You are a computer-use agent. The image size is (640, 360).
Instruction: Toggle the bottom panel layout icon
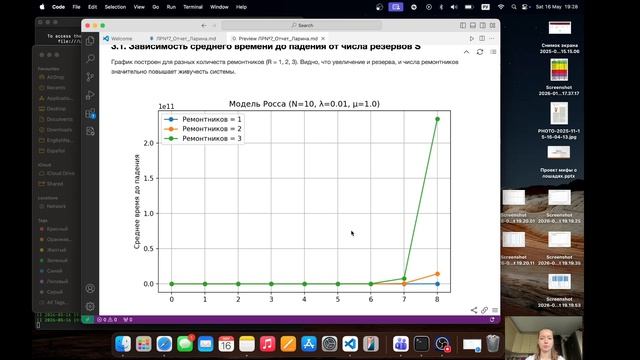(x=473, y=25)
